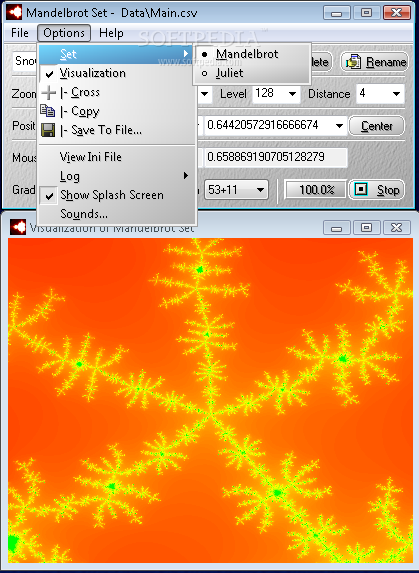The height and width of the screenshot is (573, 419).
Task: Open the Level 128 dropdown
Action: 292,94
